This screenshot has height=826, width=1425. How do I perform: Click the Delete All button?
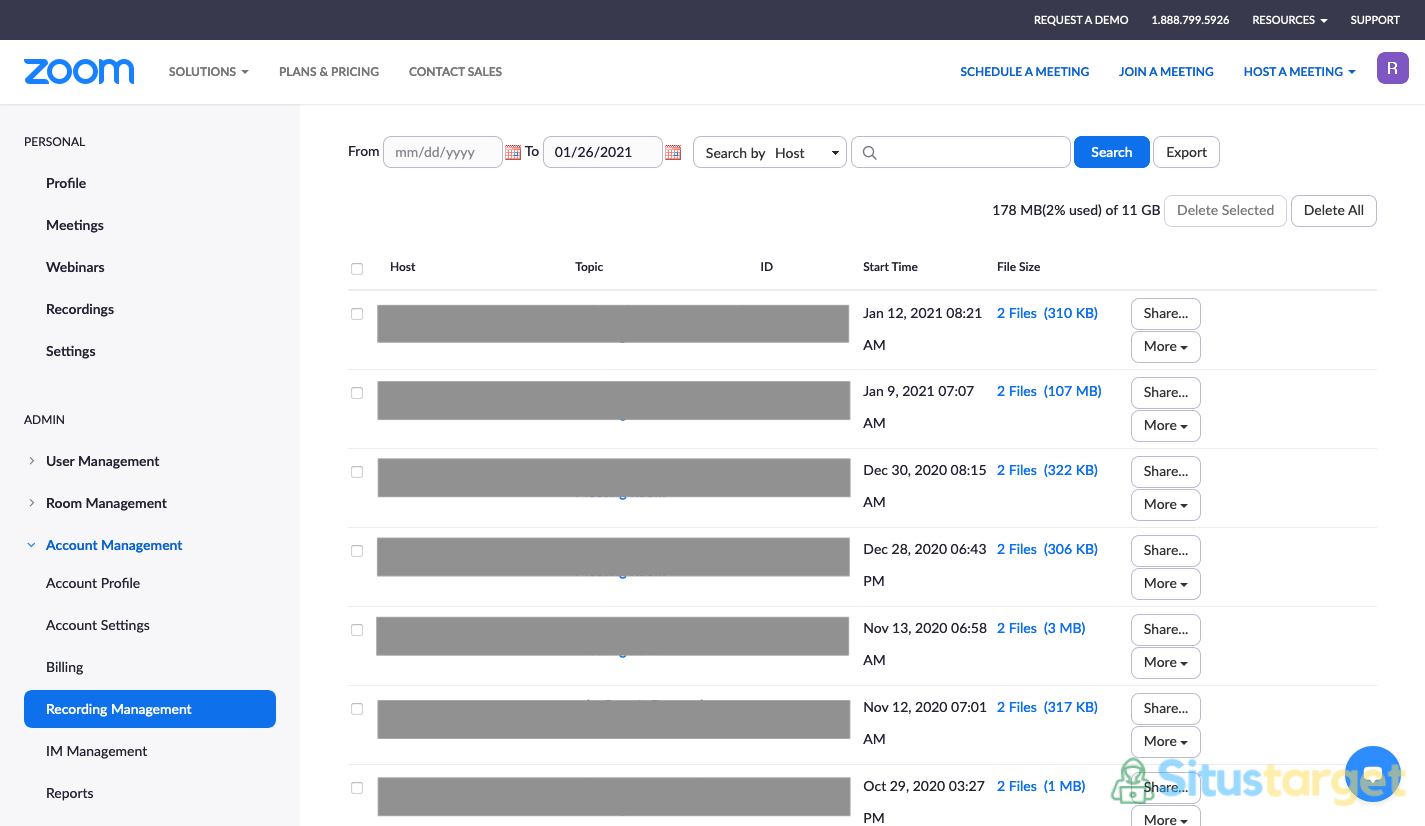(x=1334, y=210)
